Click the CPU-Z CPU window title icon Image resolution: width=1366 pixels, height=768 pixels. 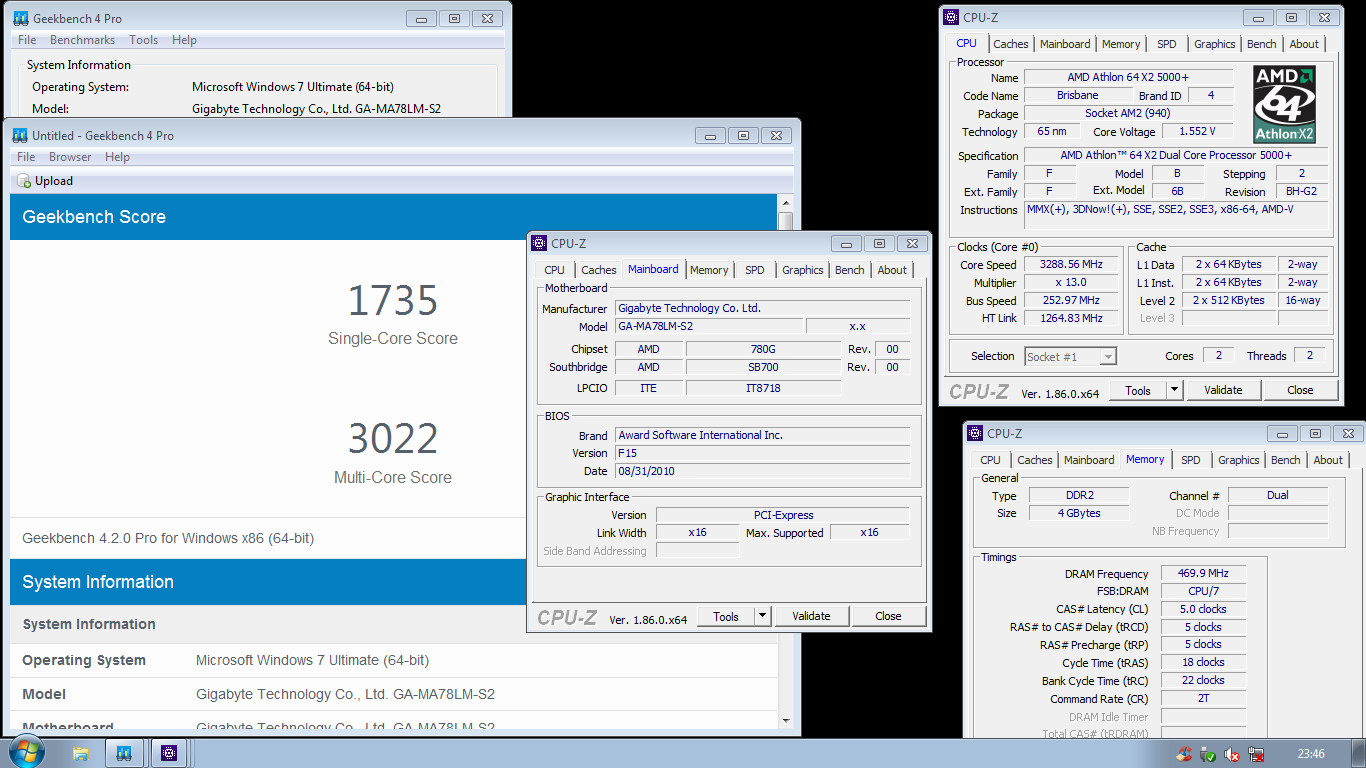click(x=951, y=17)
